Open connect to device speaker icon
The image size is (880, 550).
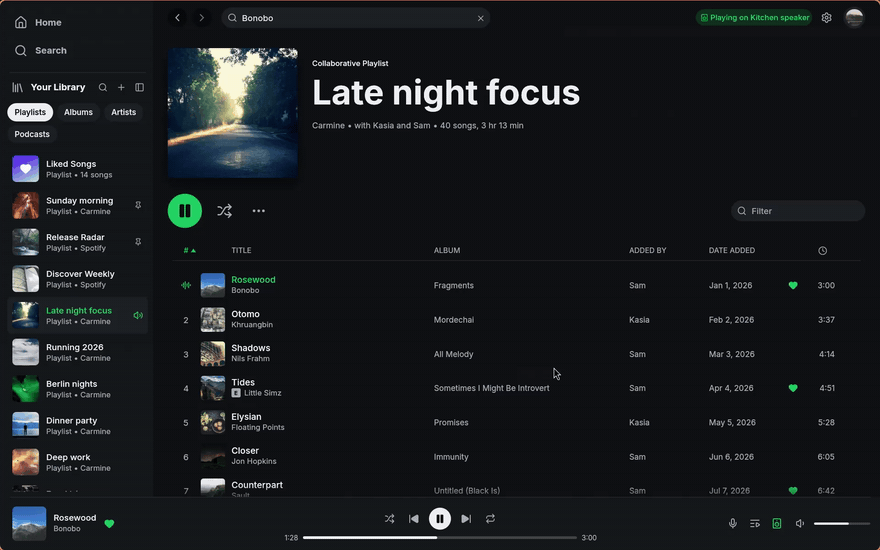click(x=777, y=524)
